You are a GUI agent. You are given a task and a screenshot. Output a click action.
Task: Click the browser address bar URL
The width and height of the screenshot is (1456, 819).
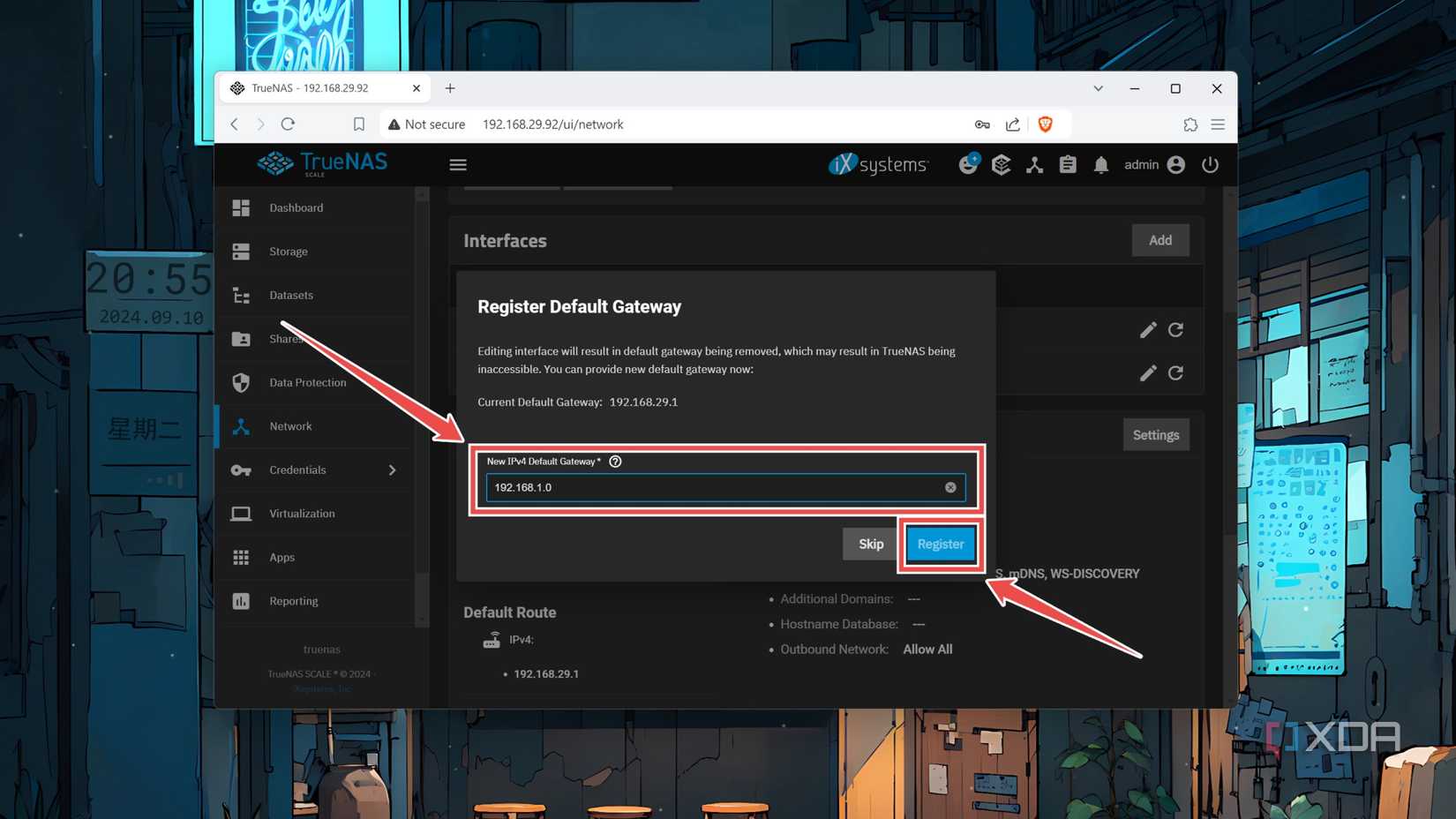(553, 124)
